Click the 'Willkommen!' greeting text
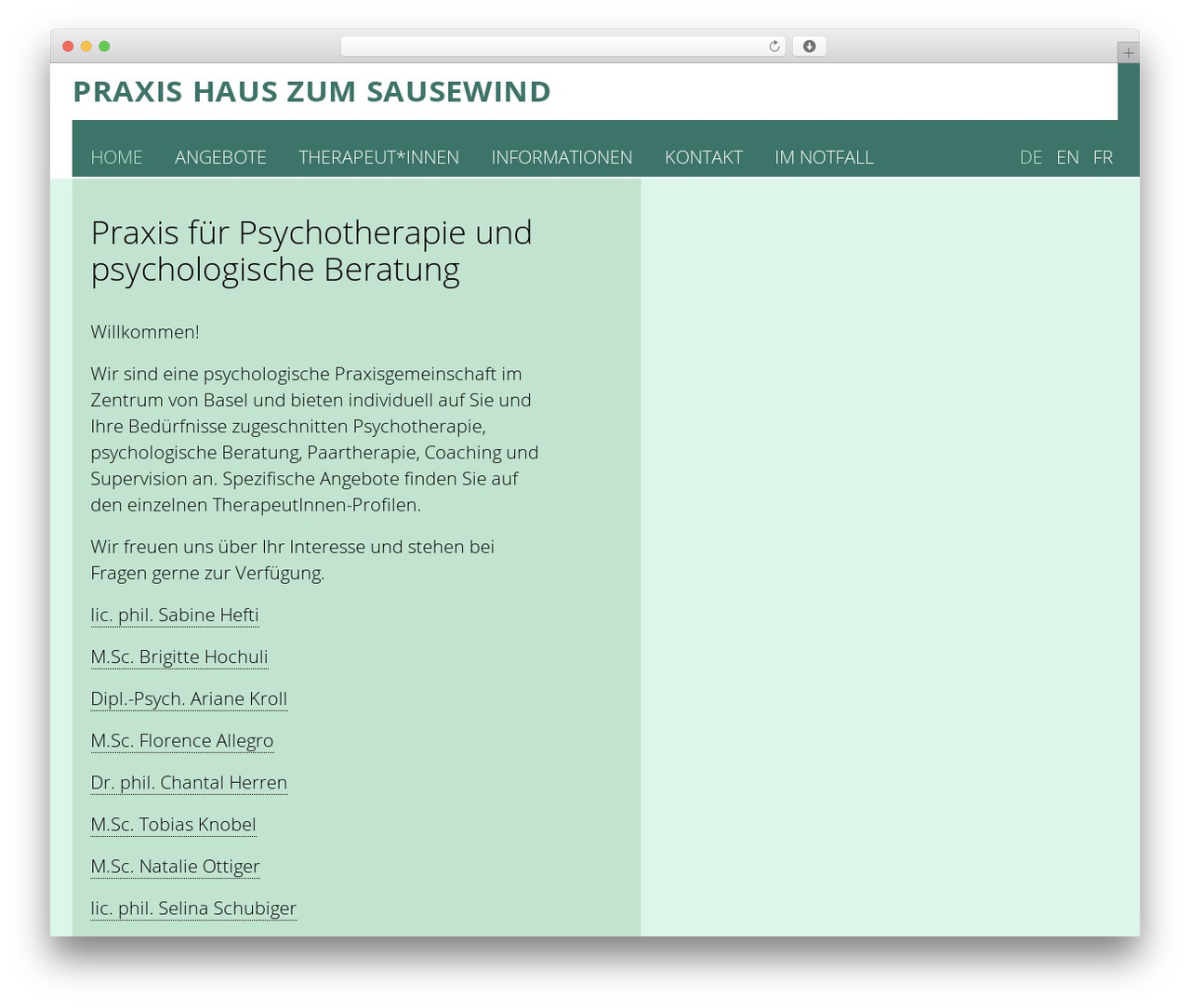 [x=145, y=332]
